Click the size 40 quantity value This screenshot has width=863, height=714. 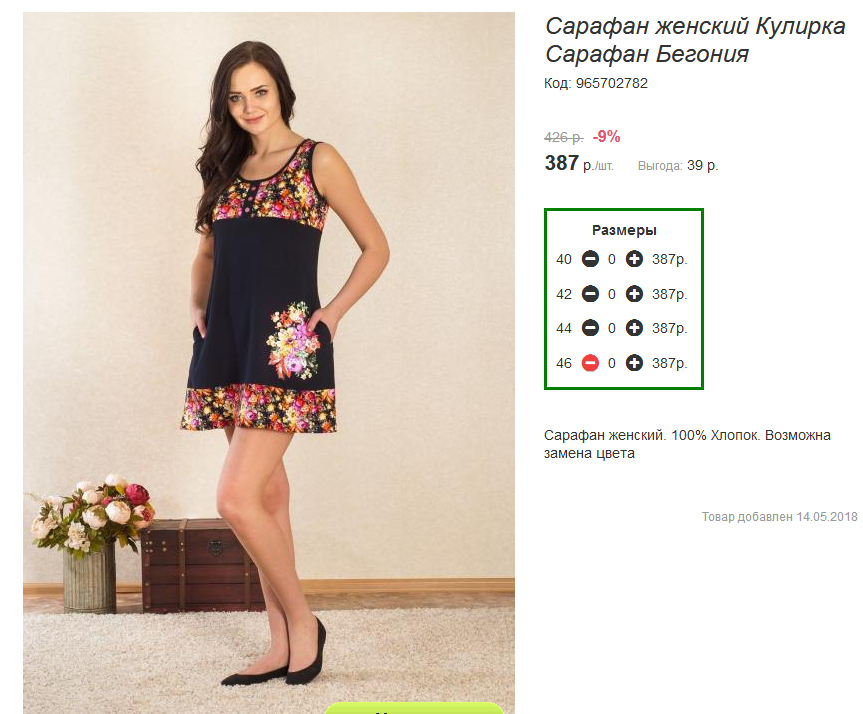coord(611,259)
